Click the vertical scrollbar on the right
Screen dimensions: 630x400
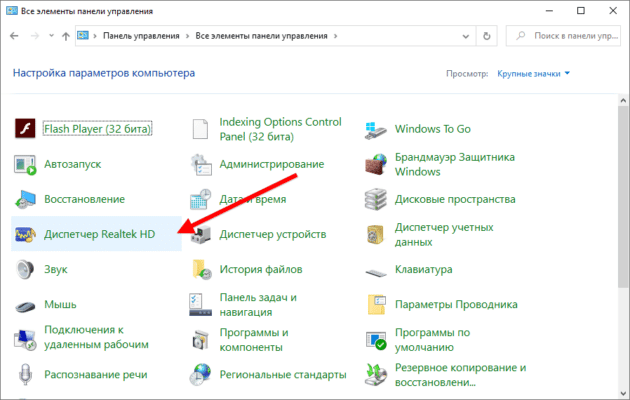tap(622, 200)
